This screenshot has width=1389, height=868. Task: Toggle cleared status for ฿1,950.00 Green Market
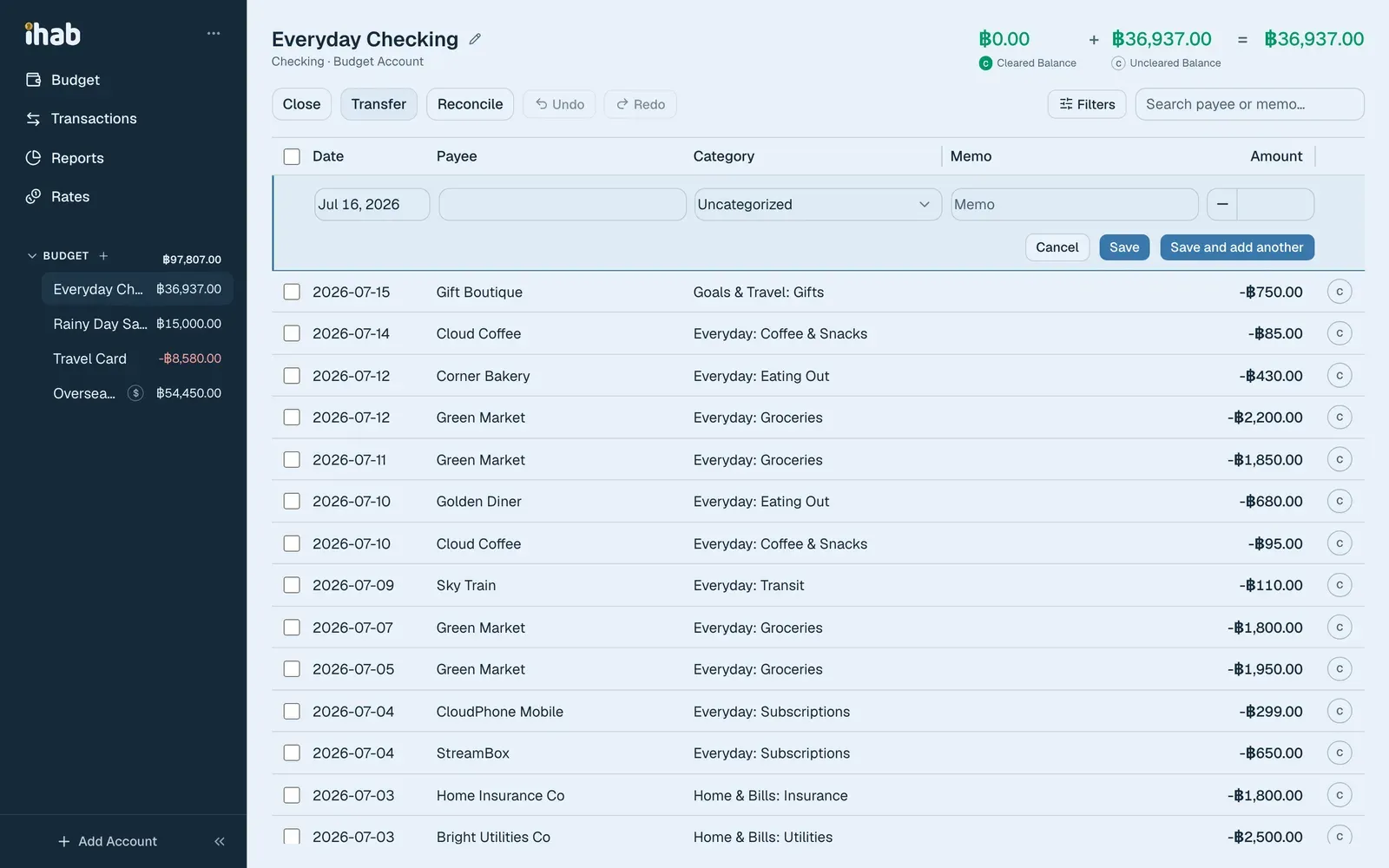(x=1340, y=669)
